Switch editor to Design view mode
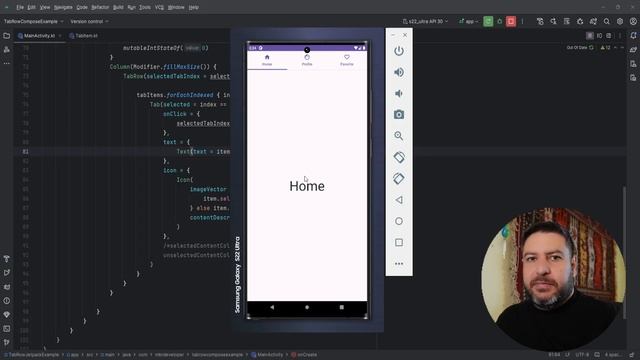Screen dimensions: 640x360 pos(609,36)
